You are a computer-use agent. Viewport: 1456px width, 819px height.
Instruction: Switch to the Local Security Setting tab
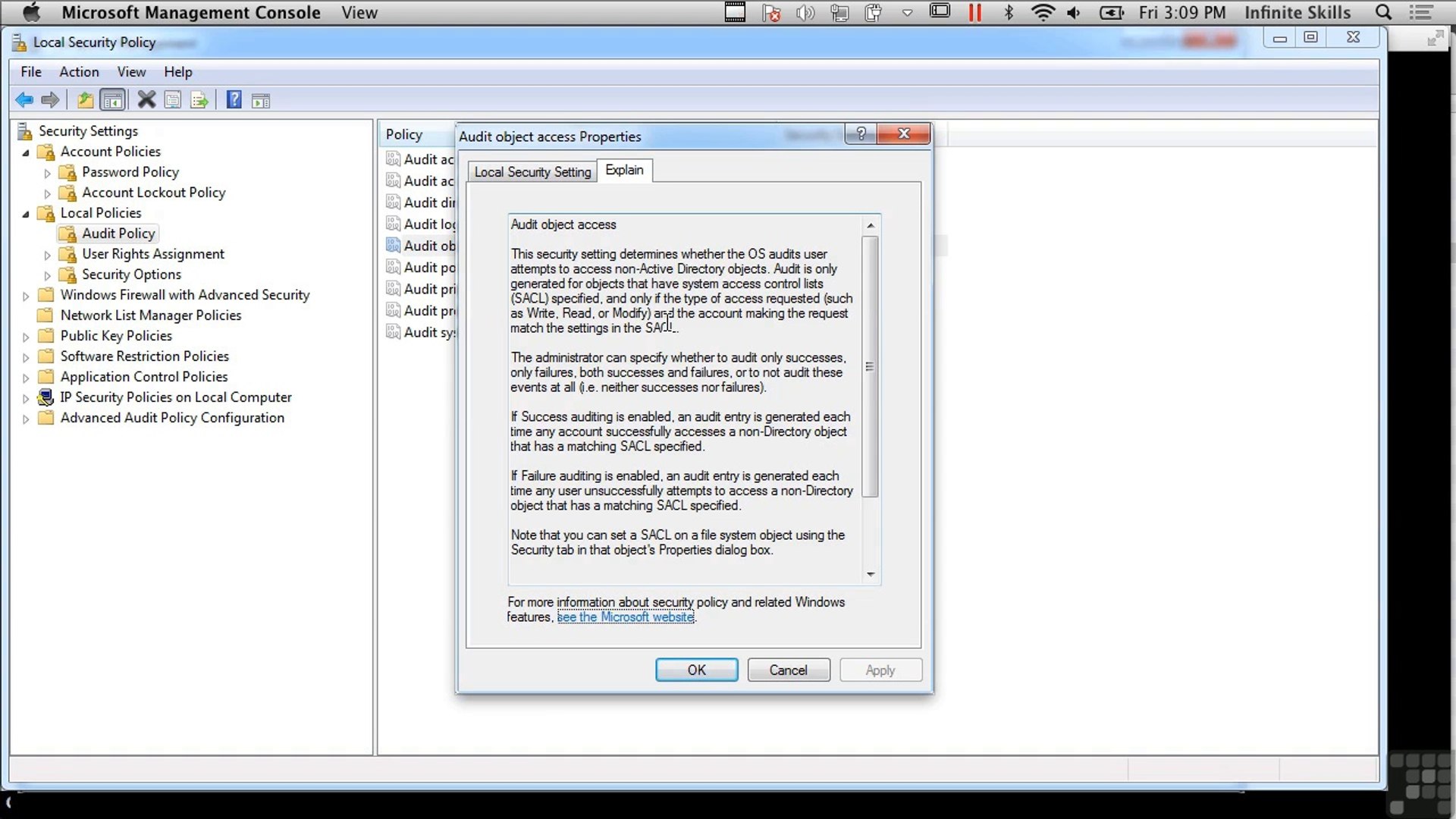coord(532,172)
